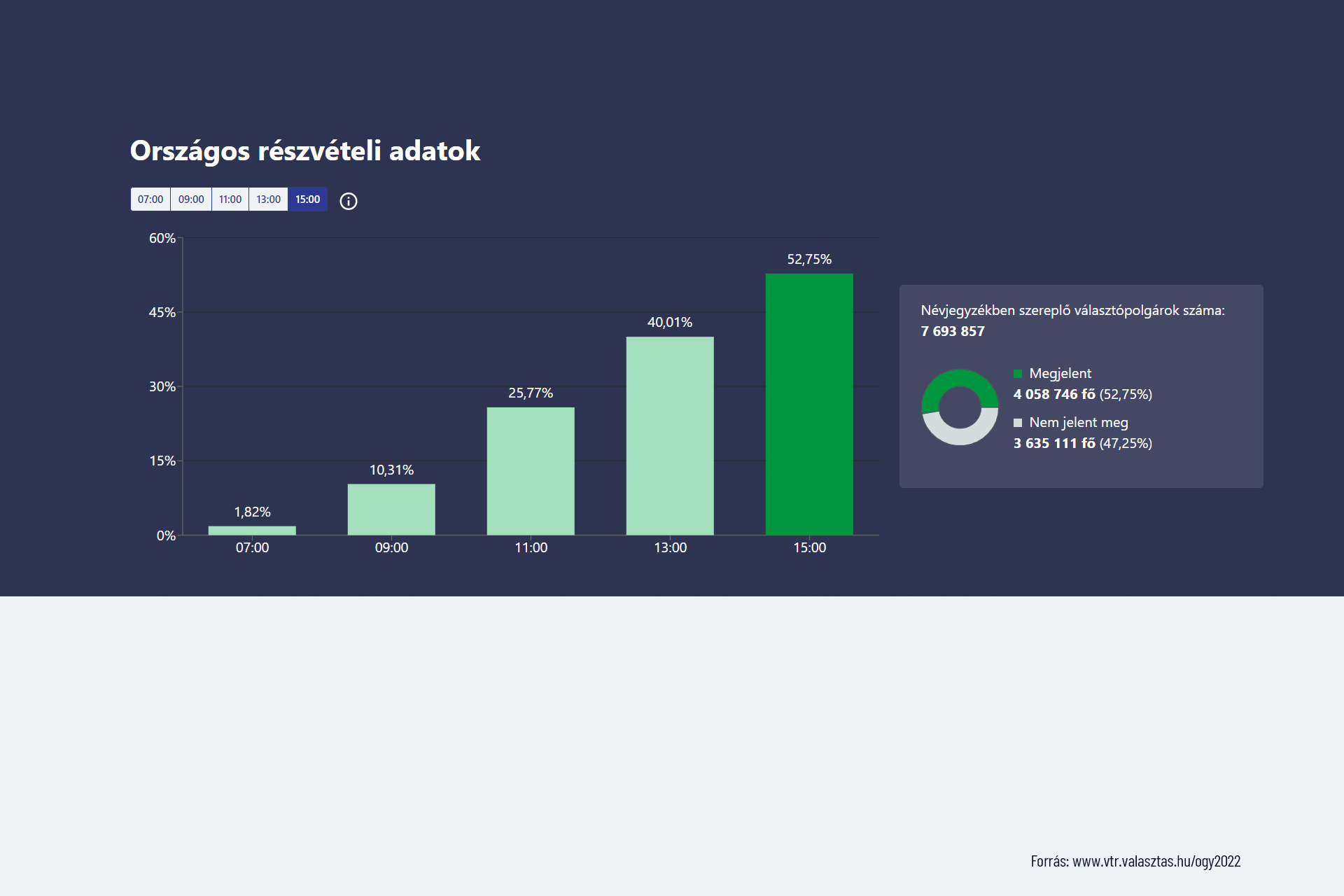This screenshot has height=896, width=1344.
Task: Choose the 11:00 time tab
Action: (x=230, y=199)
